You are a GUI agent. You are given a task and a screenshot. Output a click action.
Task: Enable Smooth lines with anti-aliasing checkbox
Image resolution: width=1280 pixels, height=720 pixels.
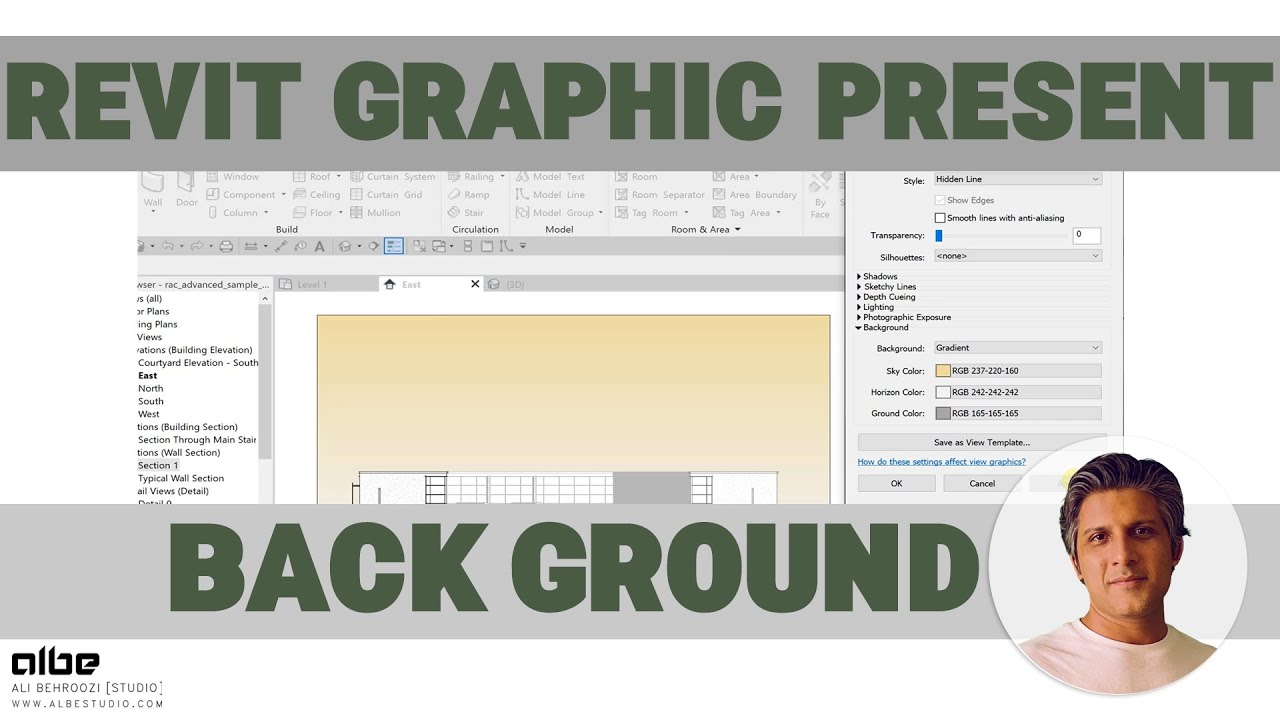point(940,218)
